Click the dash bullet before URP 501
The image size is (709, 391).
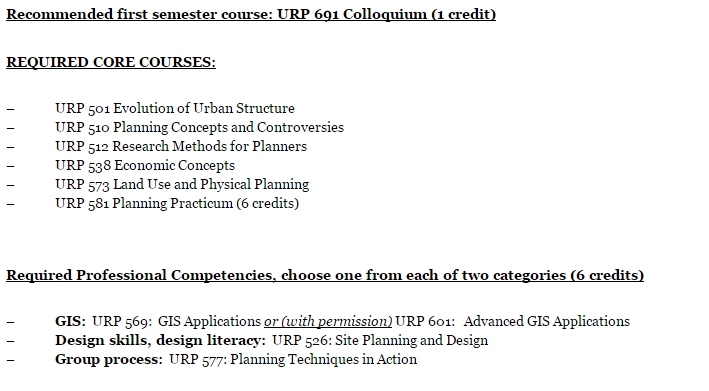[10, 109]
